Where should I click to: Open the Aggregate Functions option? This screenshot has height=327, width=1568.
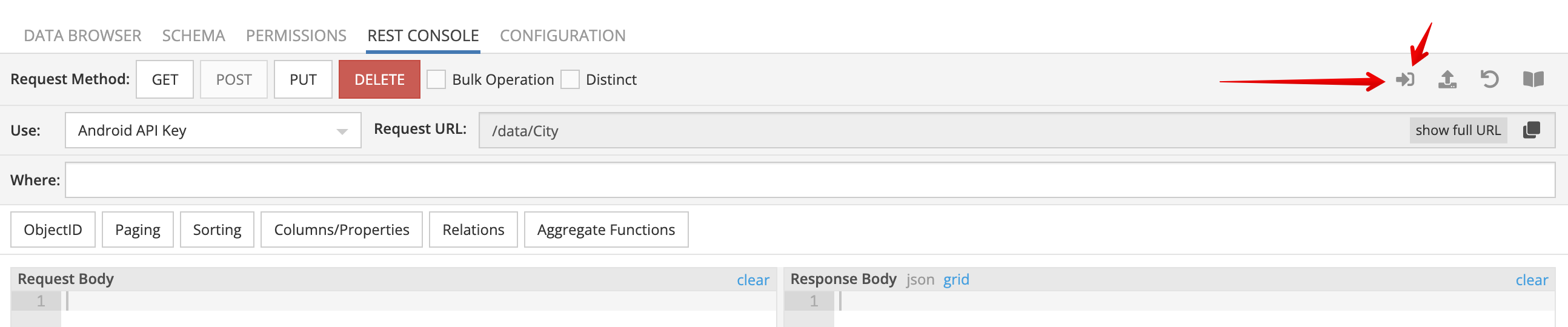606,230
